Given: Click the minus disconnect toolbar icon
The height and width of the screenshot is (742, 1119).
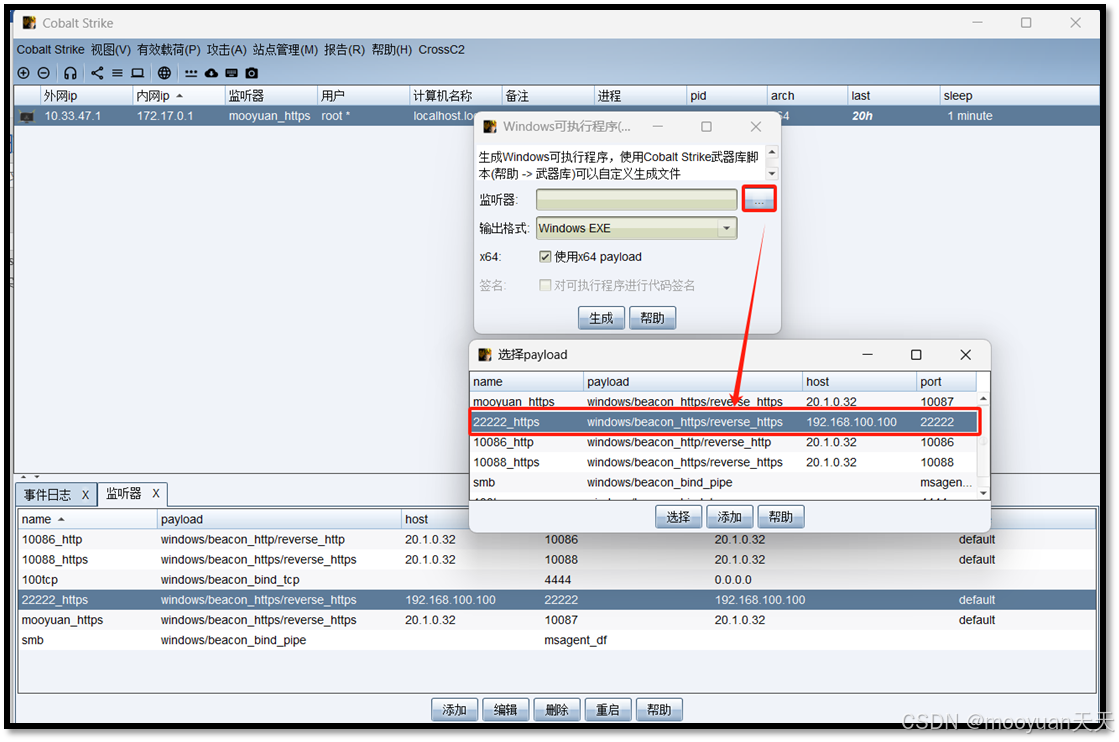Looking at the screenshot, I should click(44, 73).
